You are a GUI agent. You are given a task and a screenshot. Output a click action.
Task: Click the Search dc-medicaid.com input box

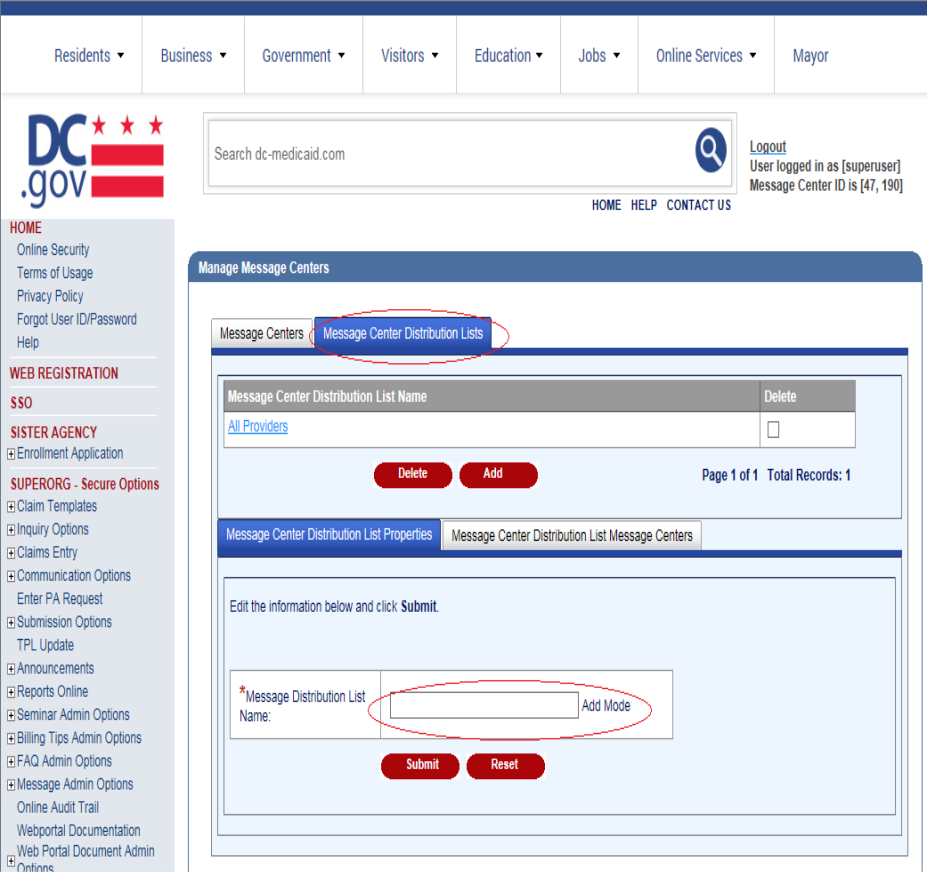click(x=450, y=154)
